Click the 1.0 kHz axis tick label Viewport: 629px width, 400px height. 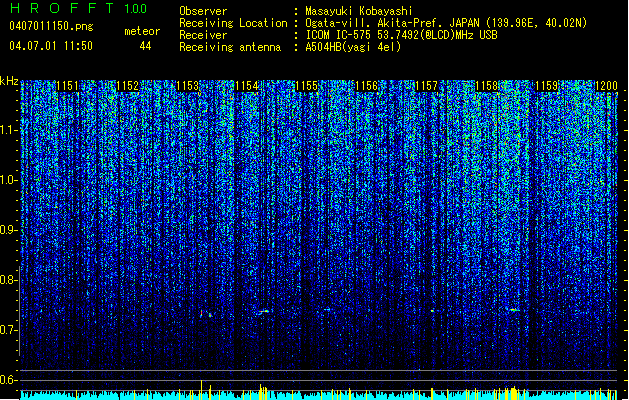click(x=8, y=180)
